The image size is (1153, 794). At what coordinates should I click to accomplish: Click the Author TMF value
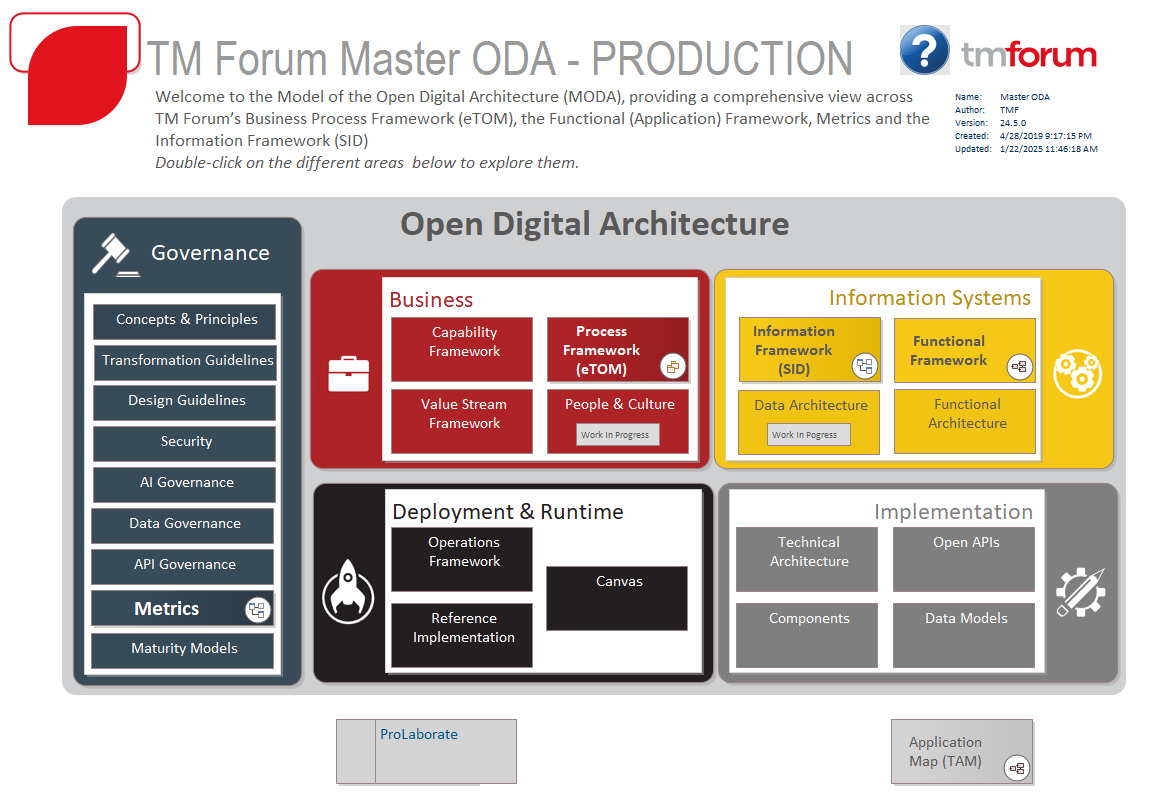pyautogui.click(x=1009, y=110)
